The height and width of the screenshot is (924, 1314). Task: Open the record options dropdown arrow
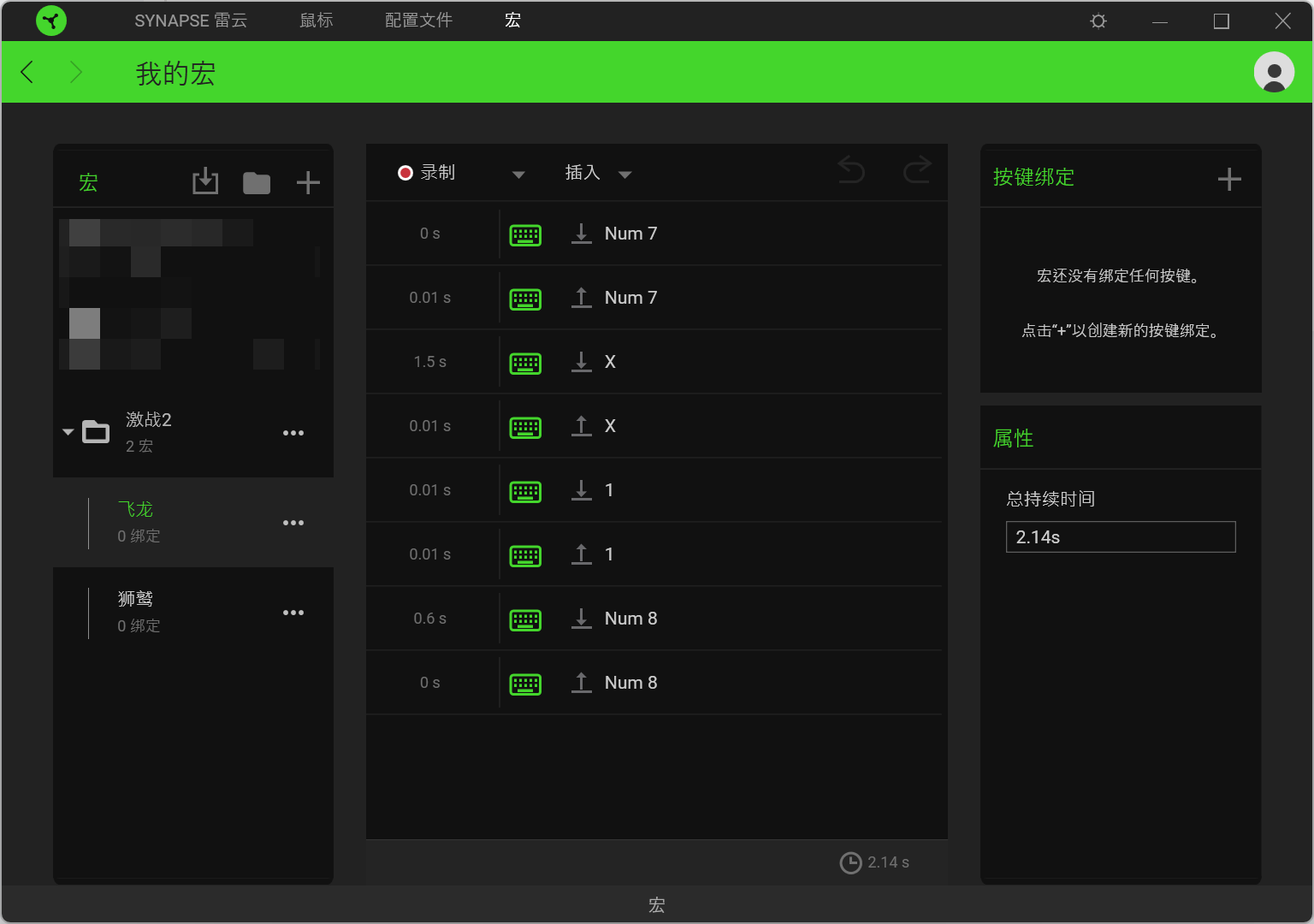(x=518, y=175)
